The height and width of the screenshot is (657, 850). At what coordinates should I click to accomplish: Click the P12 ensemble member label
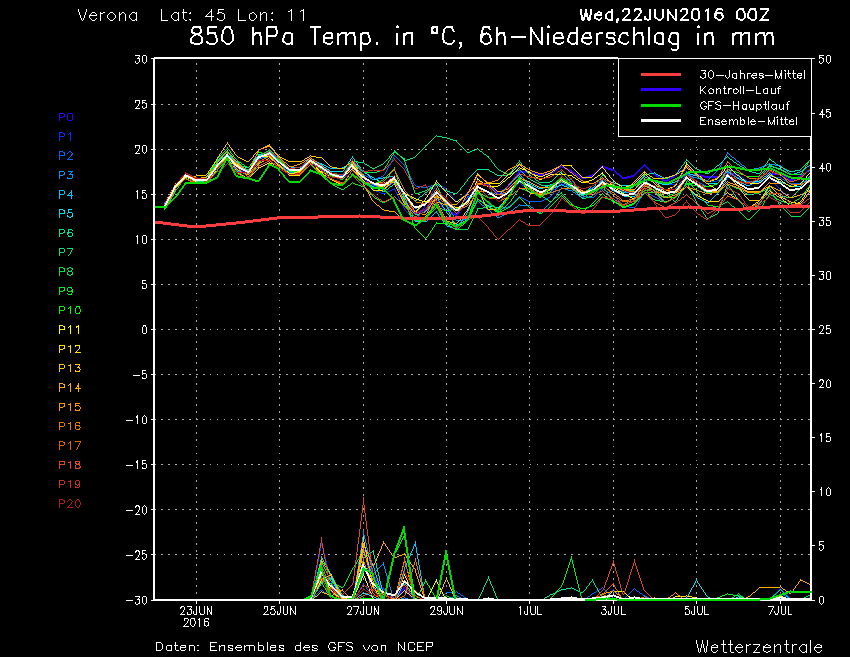69,349
